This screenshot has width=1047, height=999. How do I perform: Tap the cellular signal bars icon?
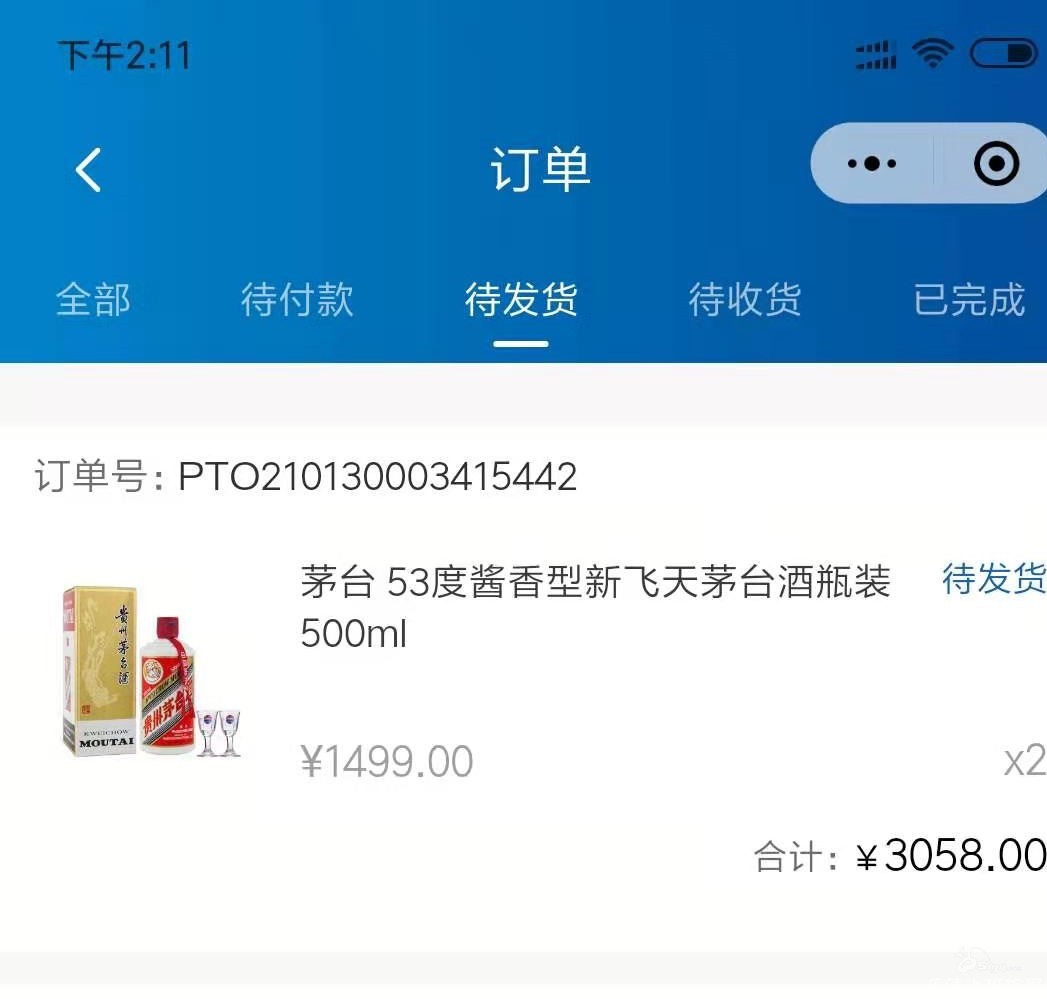click(x=876, y=55)
